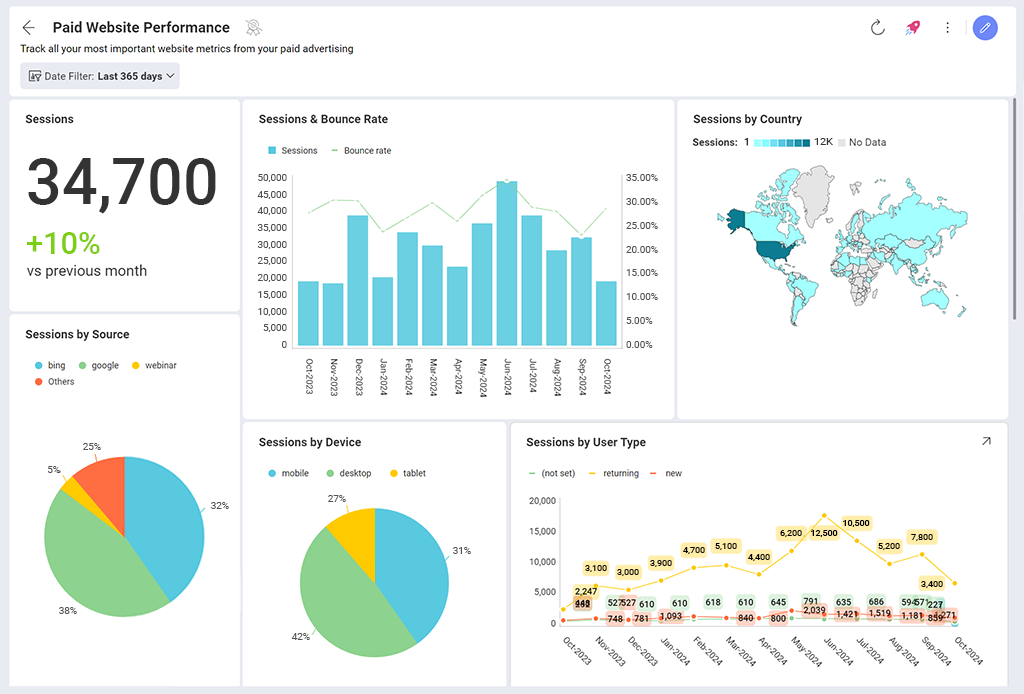Click the 12,500 data label on returning line
The image size is (1024, 694).
coord(824,533)
